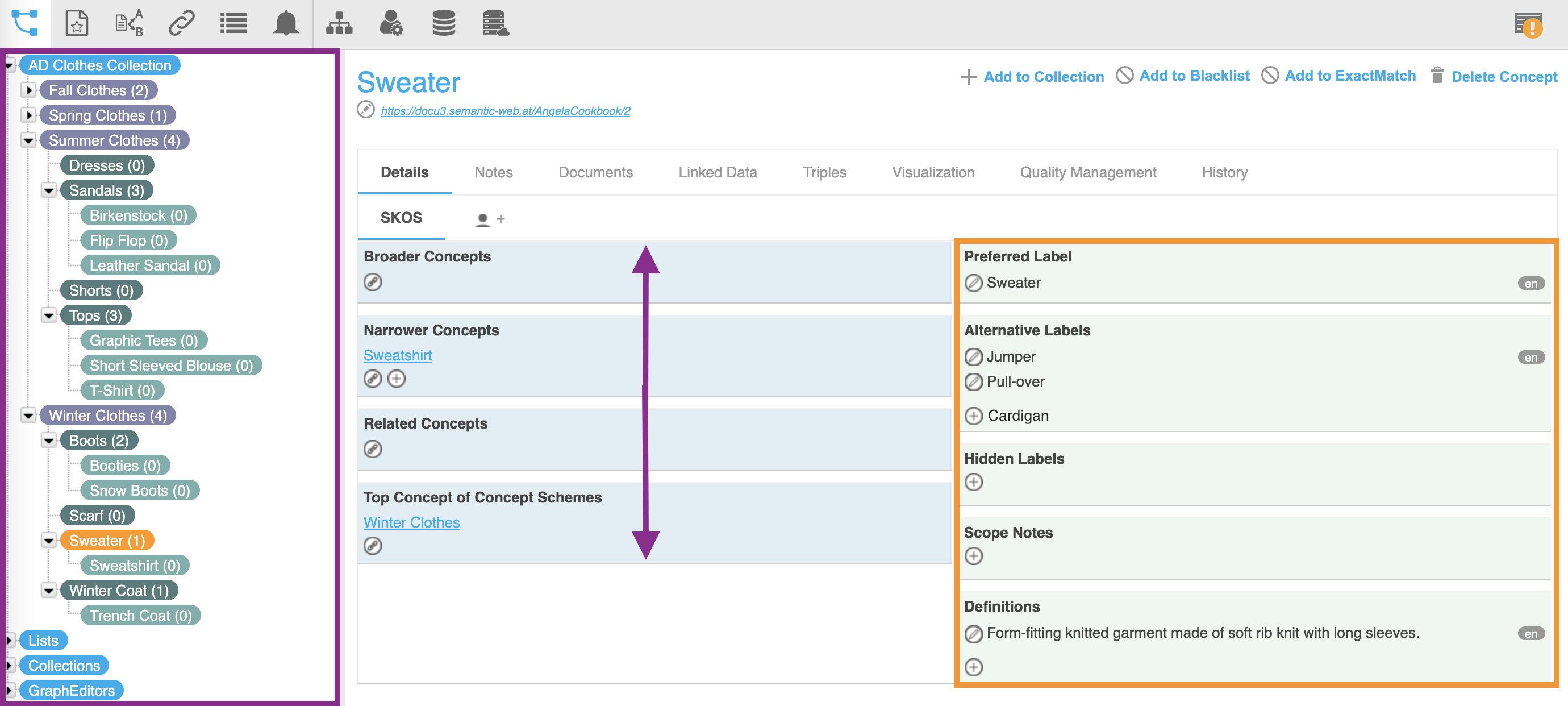Select Dresses in tree
1568x706 pixels.
pyautogui.click(x=107, y=165)
